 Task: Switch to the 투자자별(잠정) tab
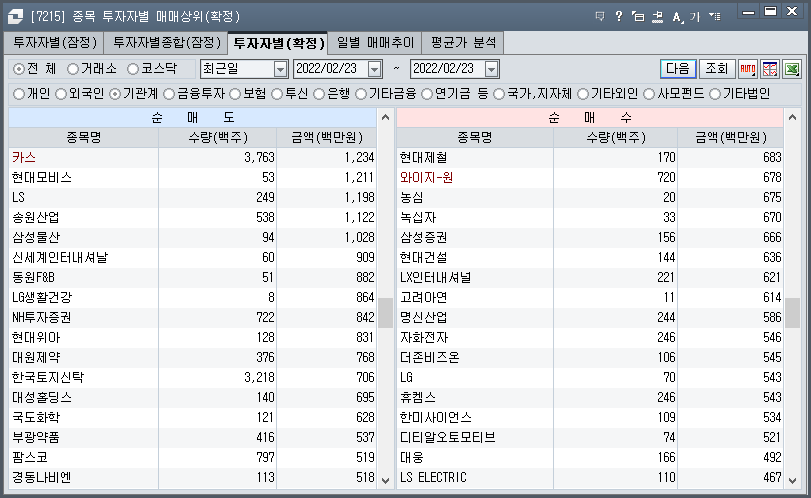click(x=55, y=42)
